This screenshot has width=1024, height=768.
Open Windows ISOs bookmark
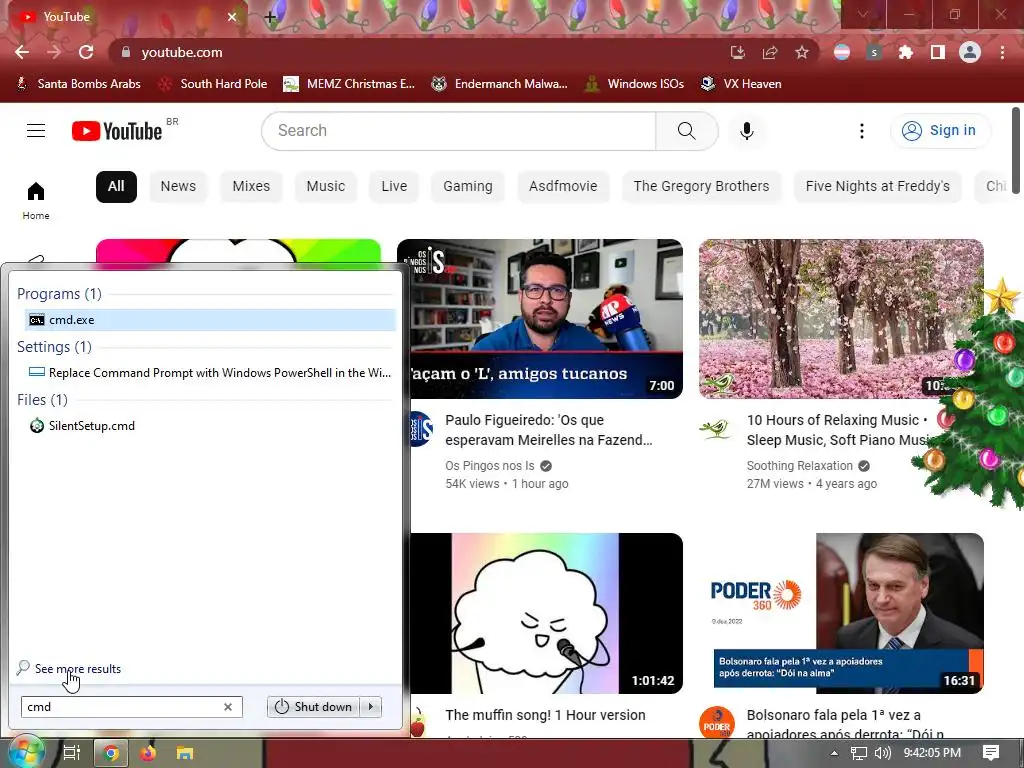coord(633,84)
